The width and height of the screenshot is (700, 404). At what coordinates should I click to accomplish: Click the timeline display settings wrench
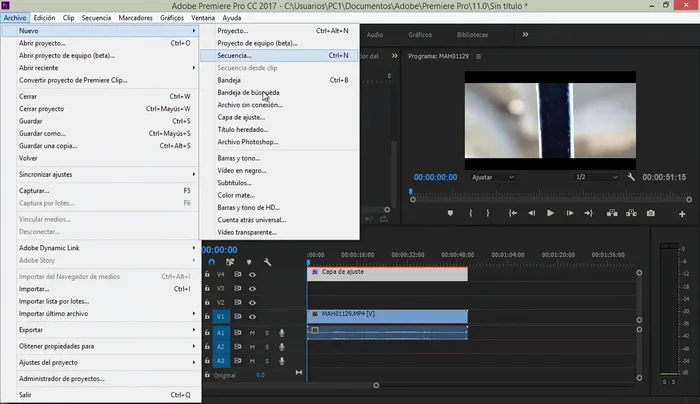pos(268,263)
